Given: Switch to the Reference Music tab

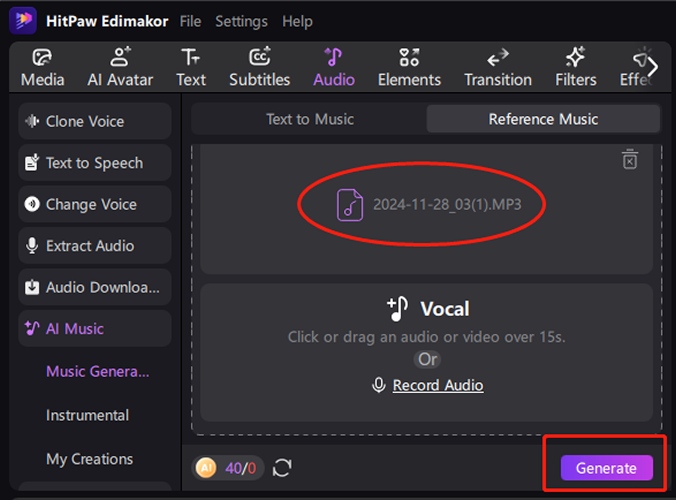Looking at the screenshot, I should pyautogui.click(x=543, y=119).
